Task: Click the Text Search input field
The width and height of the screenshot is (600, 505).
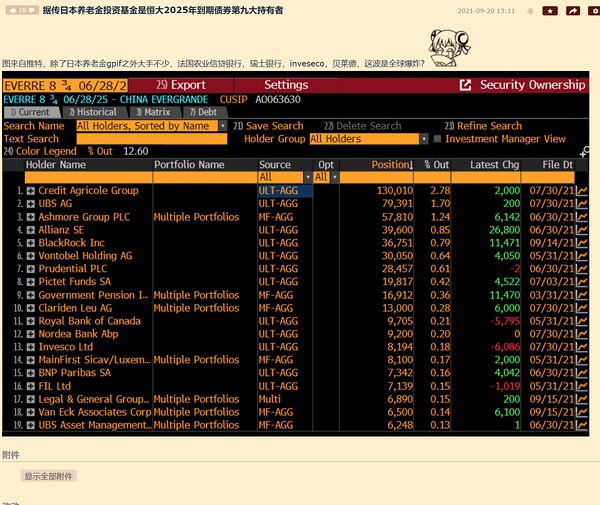Action: [150, 139]
